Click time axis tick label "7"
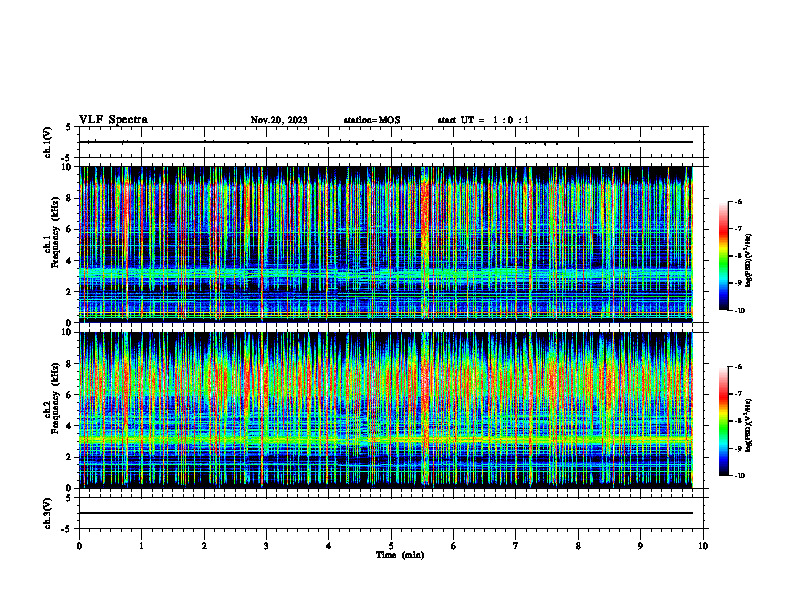This screenshot has height=612, width=792. click(x=516, y=546)
